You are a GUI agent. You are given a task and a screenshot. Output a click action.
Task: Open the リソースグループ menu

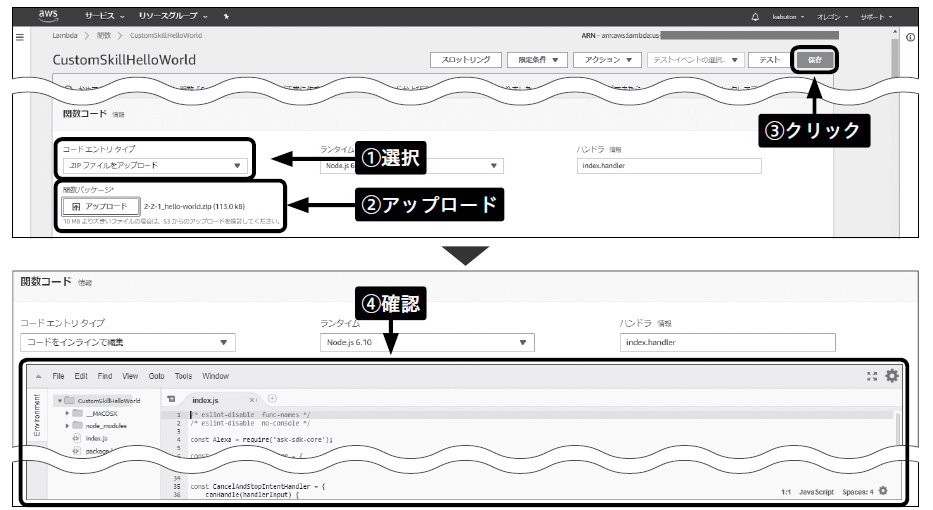click(x=173, y=16)
